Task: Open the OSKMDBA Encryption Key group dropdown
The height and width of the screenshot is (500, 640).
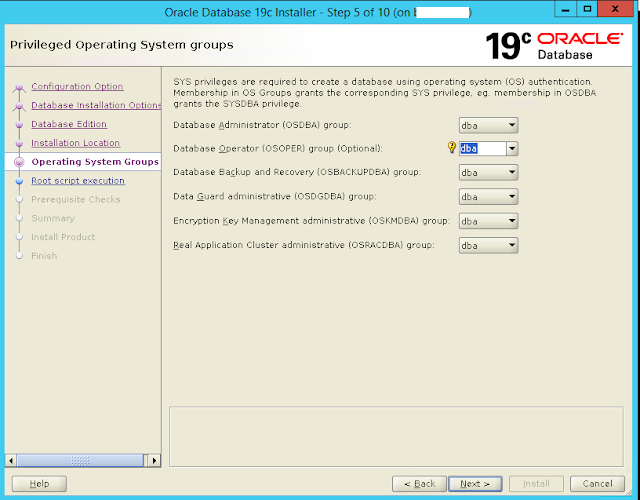Action: 488,221
